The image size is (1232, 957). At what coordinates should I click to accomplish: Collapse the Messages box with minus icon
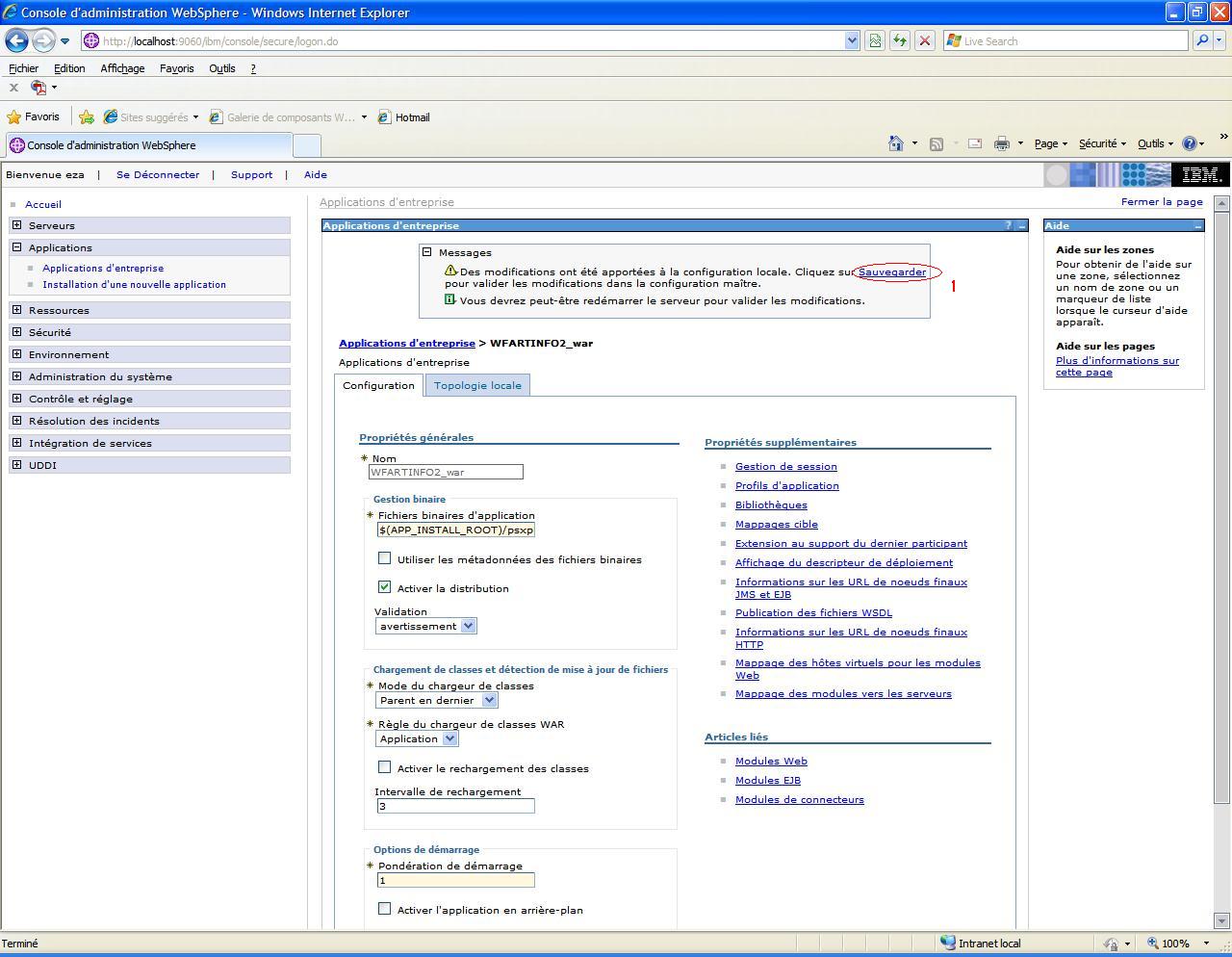pos(426,252)
